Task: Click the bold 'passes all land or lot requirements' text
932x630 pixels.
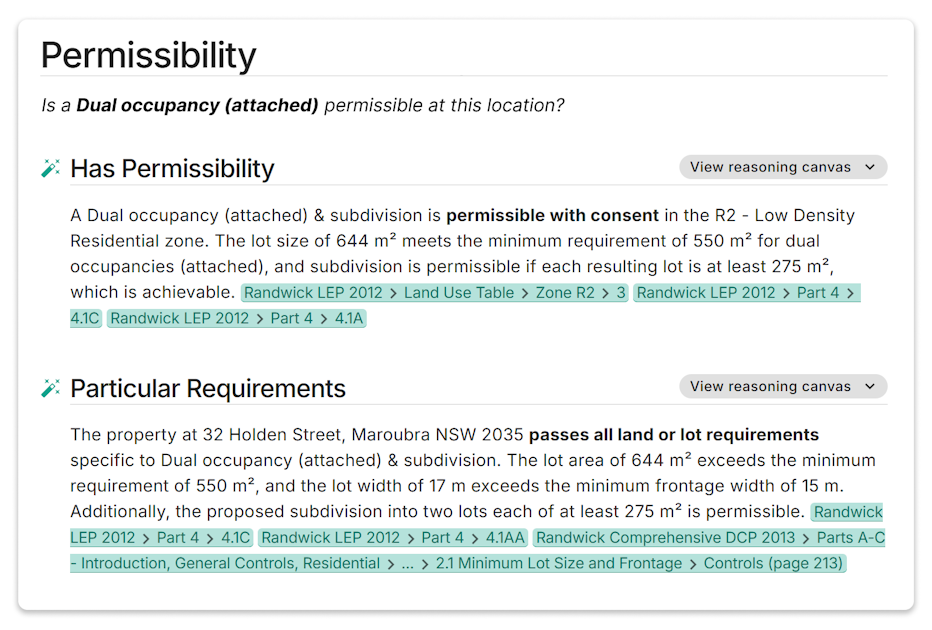Action: click(673, 435)
